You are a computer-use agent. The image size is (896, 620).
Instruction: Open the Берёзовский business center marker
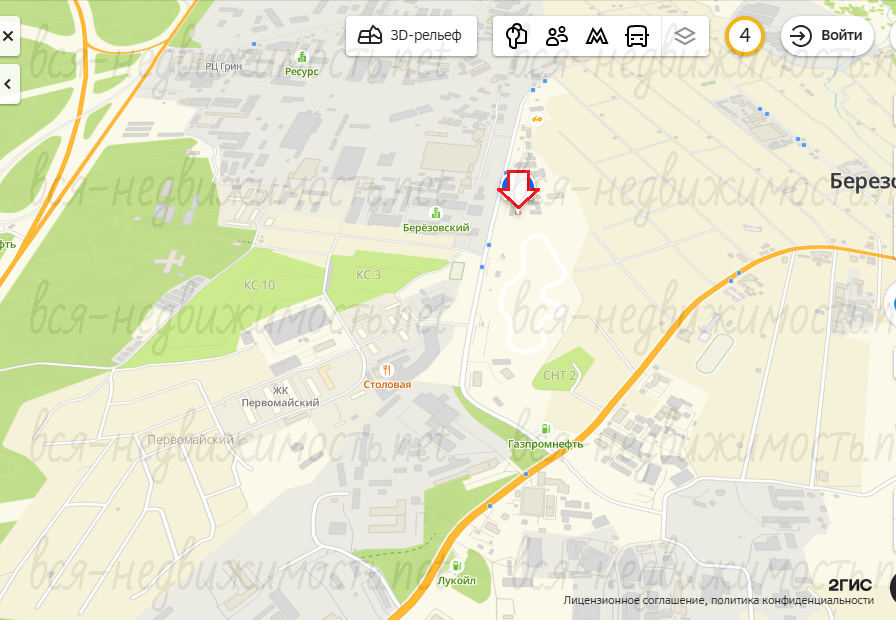click(x=436, y=213)
